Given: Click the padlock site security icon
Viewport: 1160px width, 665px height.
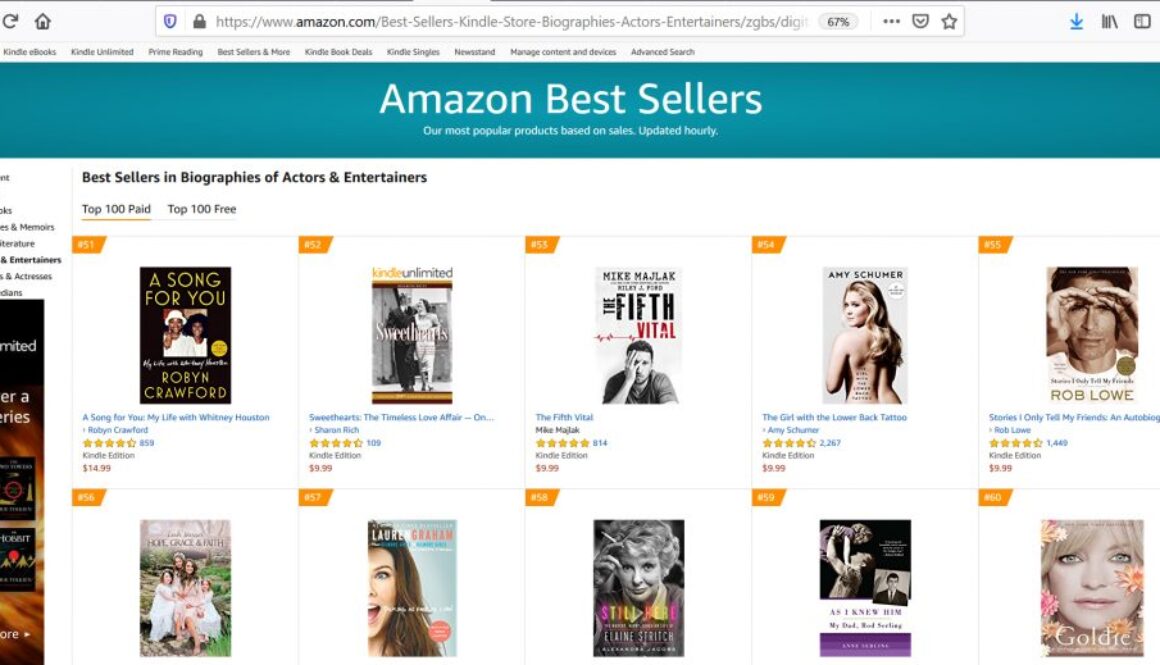Looking at the screenshot, I should (199, 21).
